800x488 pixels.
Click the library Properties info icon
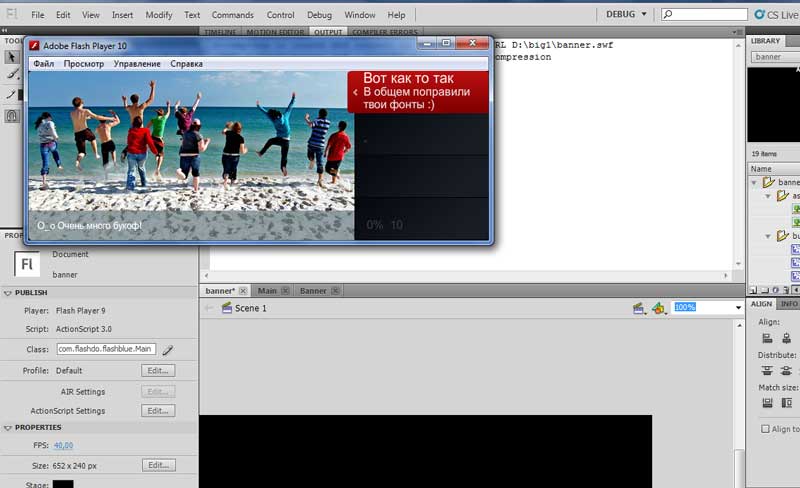pyautogui.click(x=776, y=290)
